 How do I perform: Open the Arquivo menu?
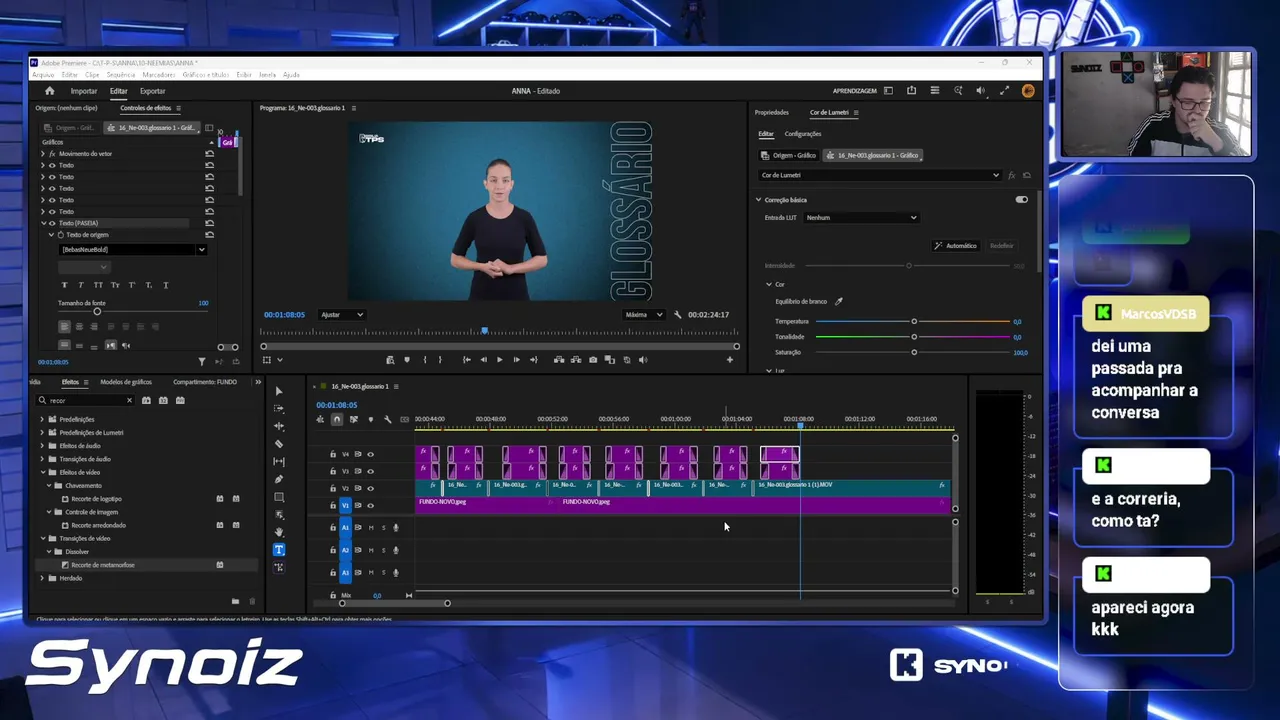(x=43, y=75)
